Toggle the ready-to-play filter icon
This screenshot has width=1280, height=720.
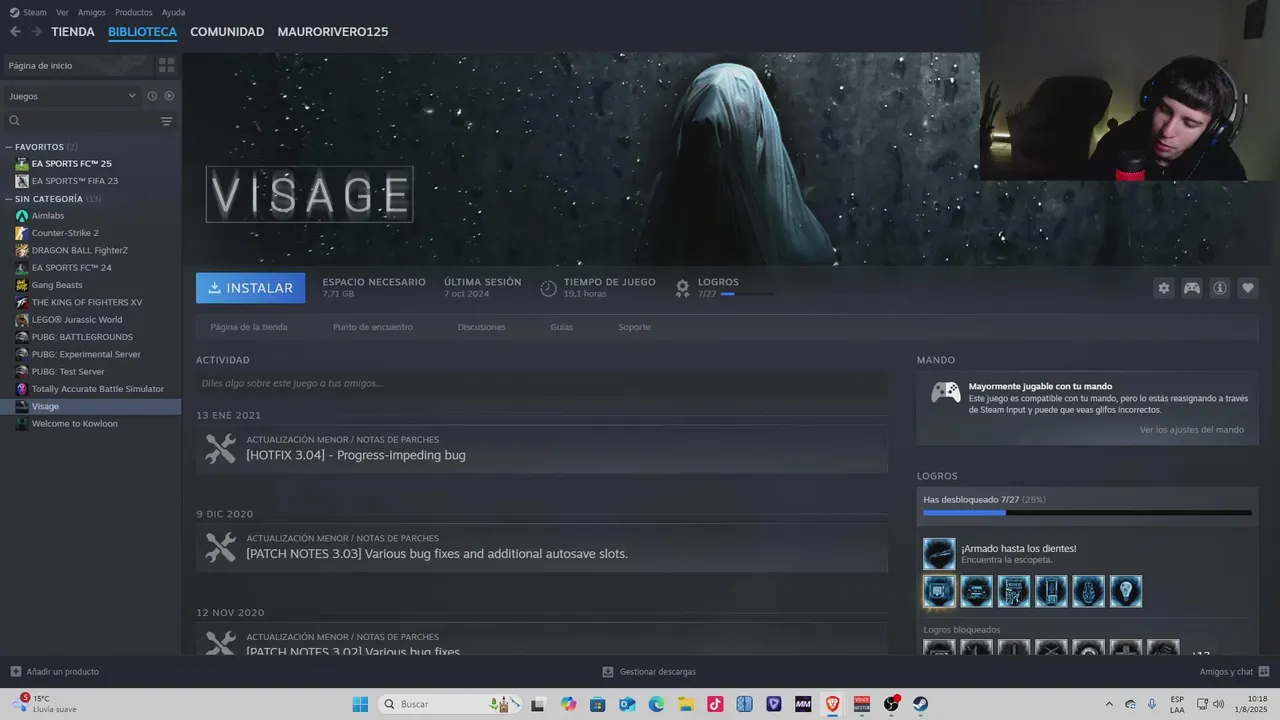(169, 96)
